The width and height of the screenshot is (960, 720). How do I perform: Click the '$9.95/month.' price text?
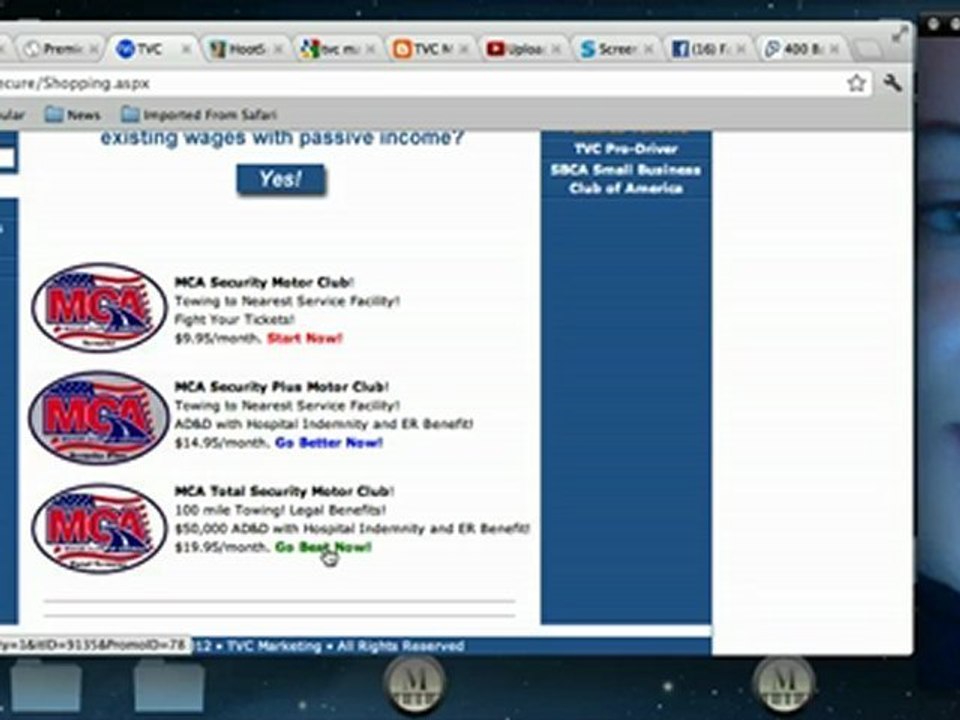(218, 338)
